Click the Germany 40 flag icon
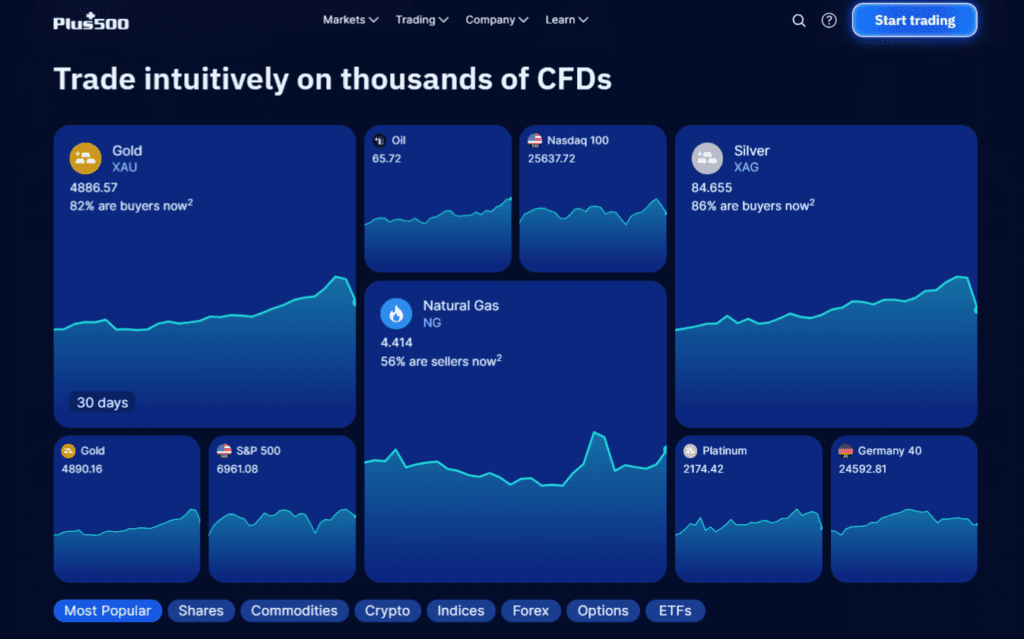Viewport: 1024px width, 639px height. click(846, 451)
